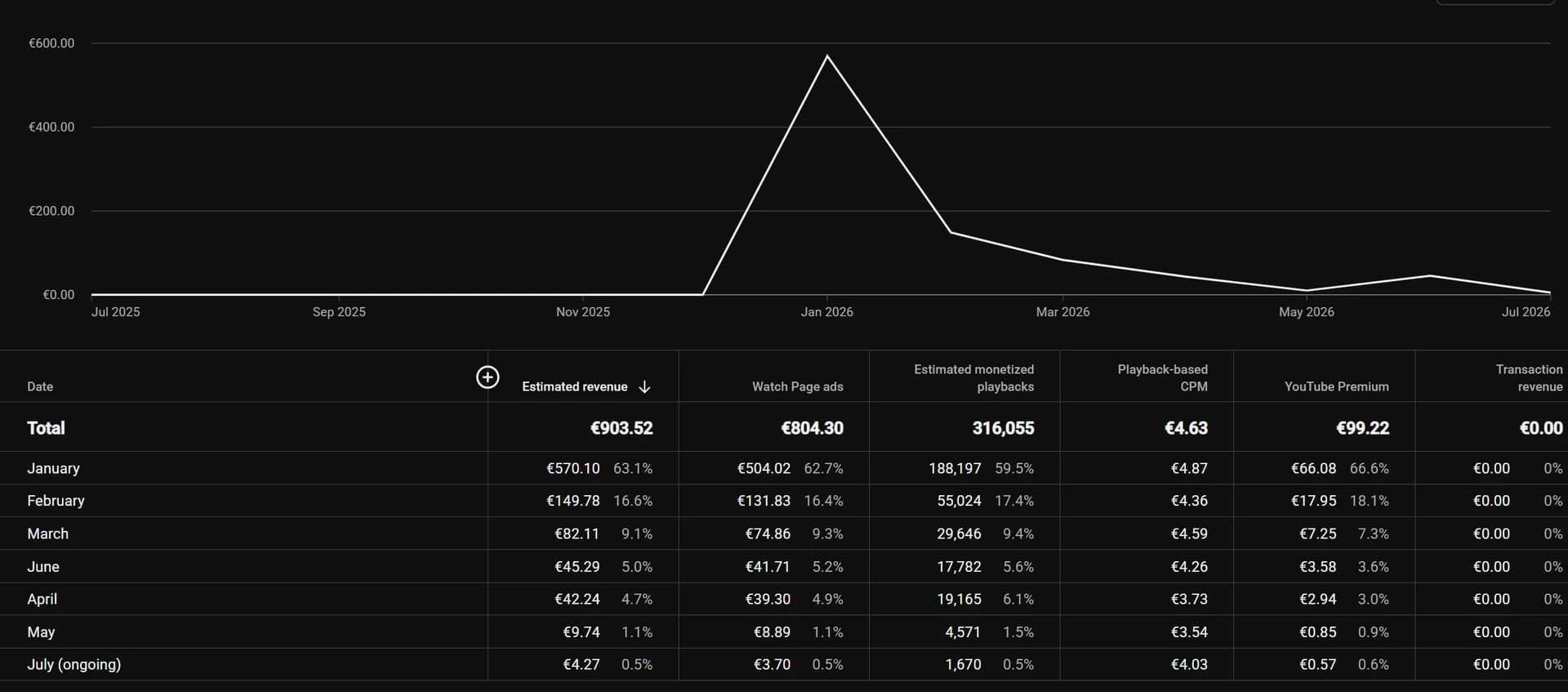Select the February row

pos(784,501)
